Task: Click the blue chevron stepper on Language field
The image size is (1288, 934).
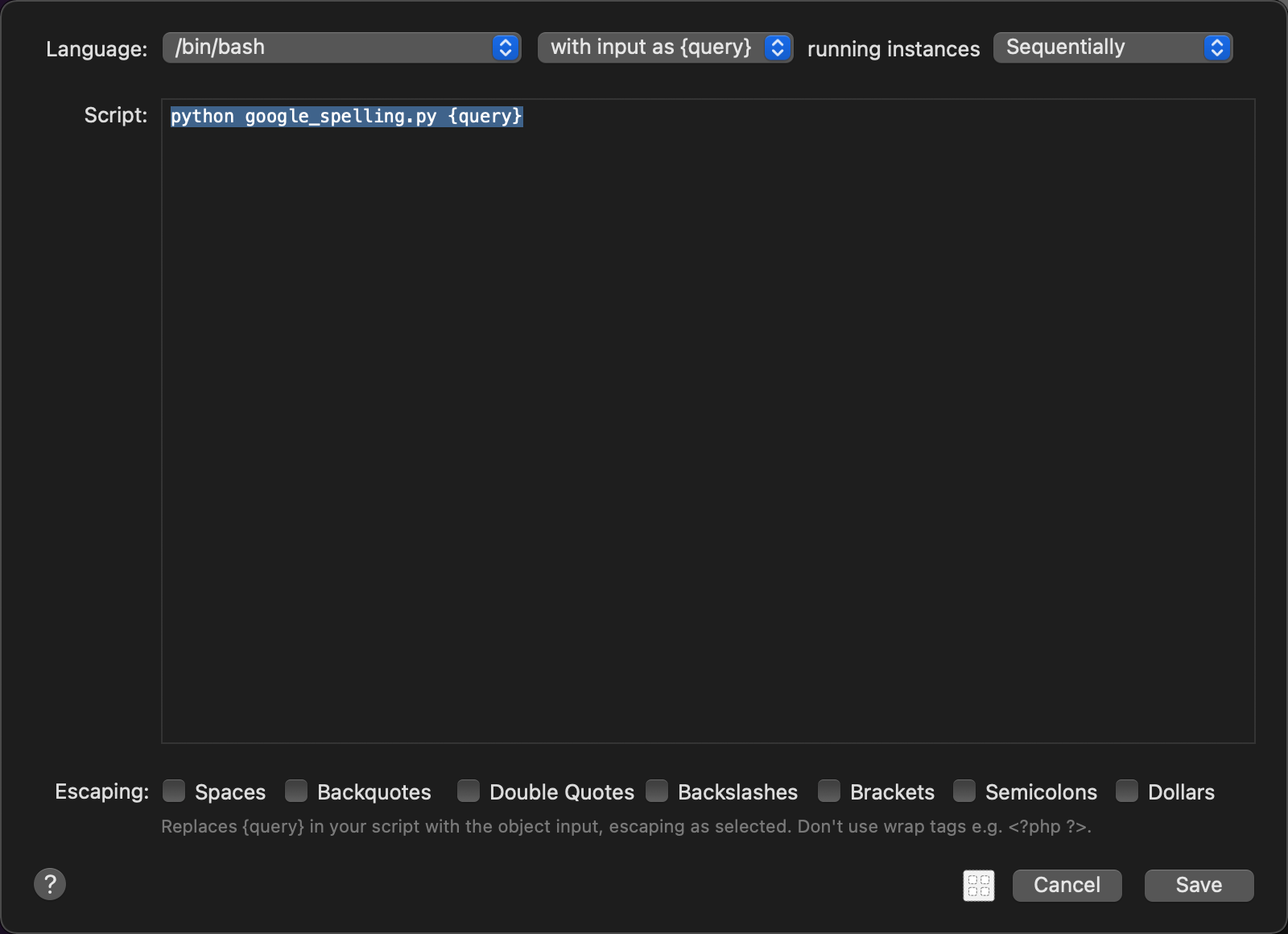Action: pyautogui.click(x=505, y=48)
